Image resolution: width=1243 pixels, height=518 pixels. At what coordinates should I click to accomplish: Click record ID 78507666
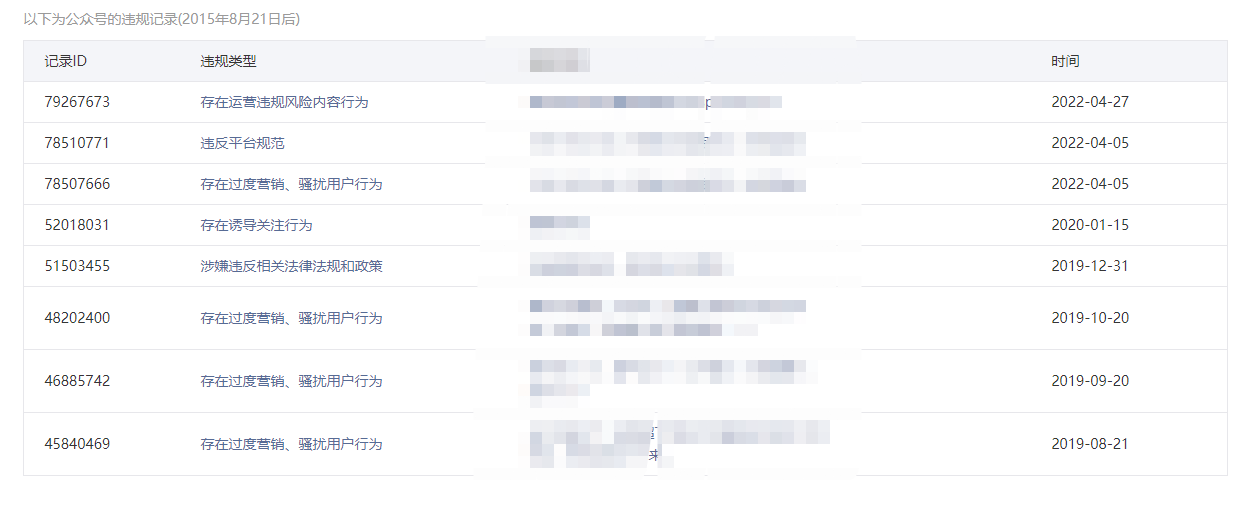pyautogui.click(x=77, y=184)
